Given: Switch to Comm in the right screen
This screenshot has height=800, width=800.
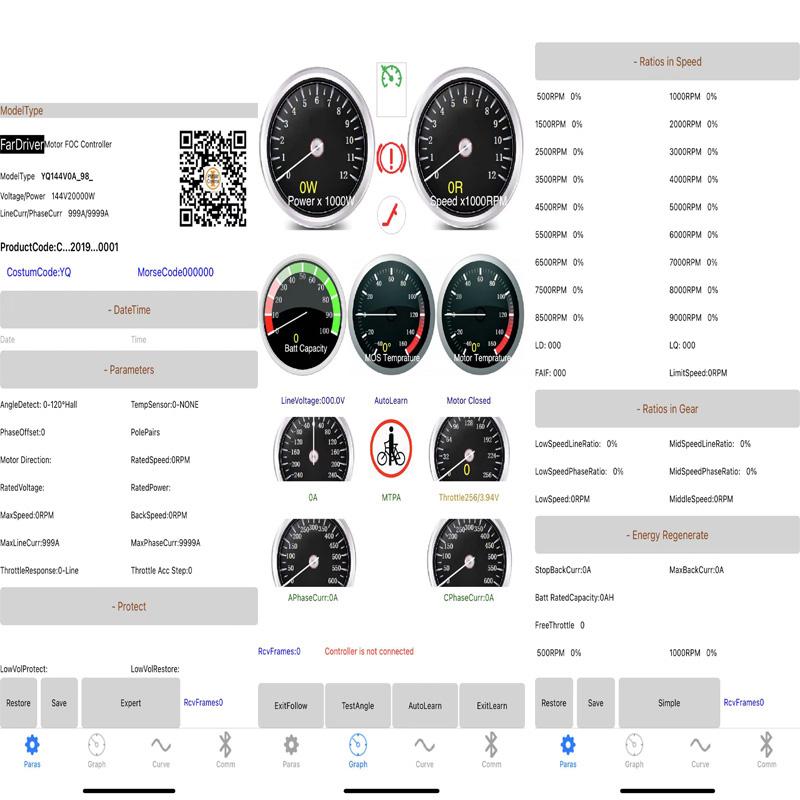Looking at the screenshot, I should click(766, 751).
